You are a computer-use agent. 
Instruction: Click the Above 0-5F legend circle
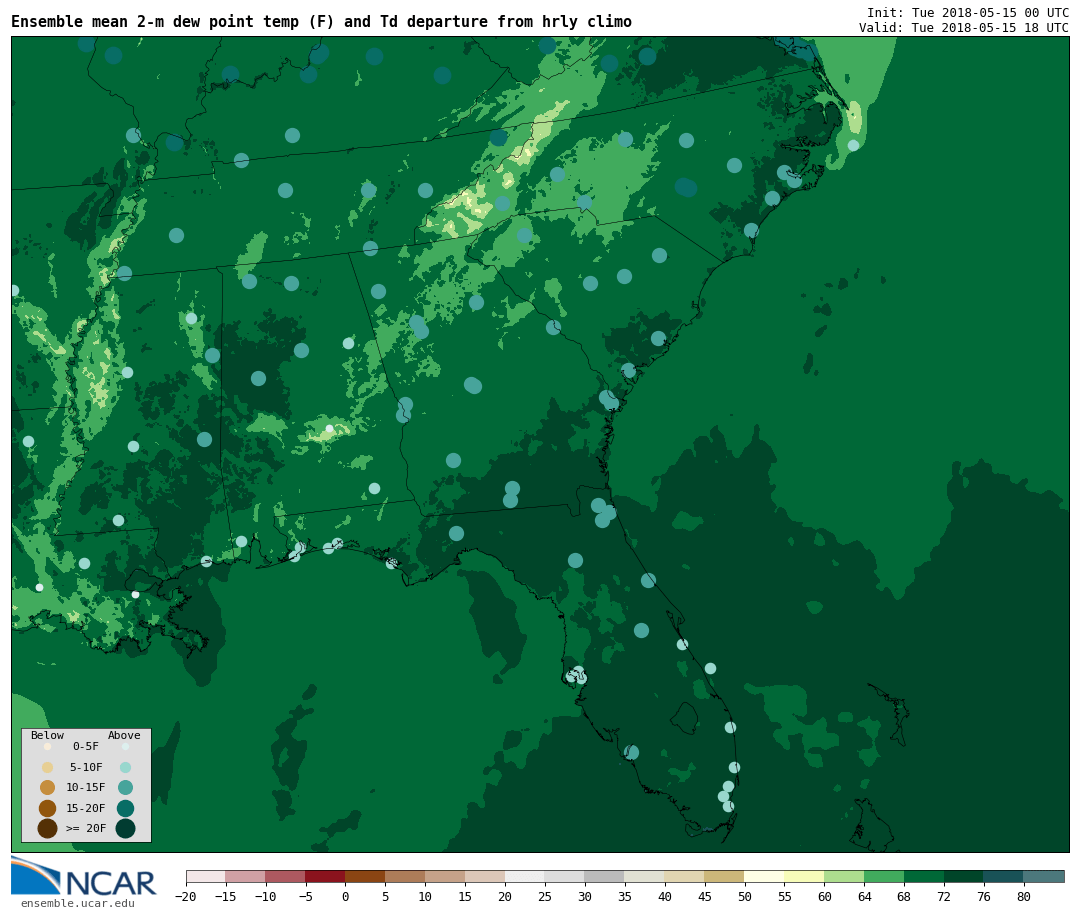pos(125,746)
